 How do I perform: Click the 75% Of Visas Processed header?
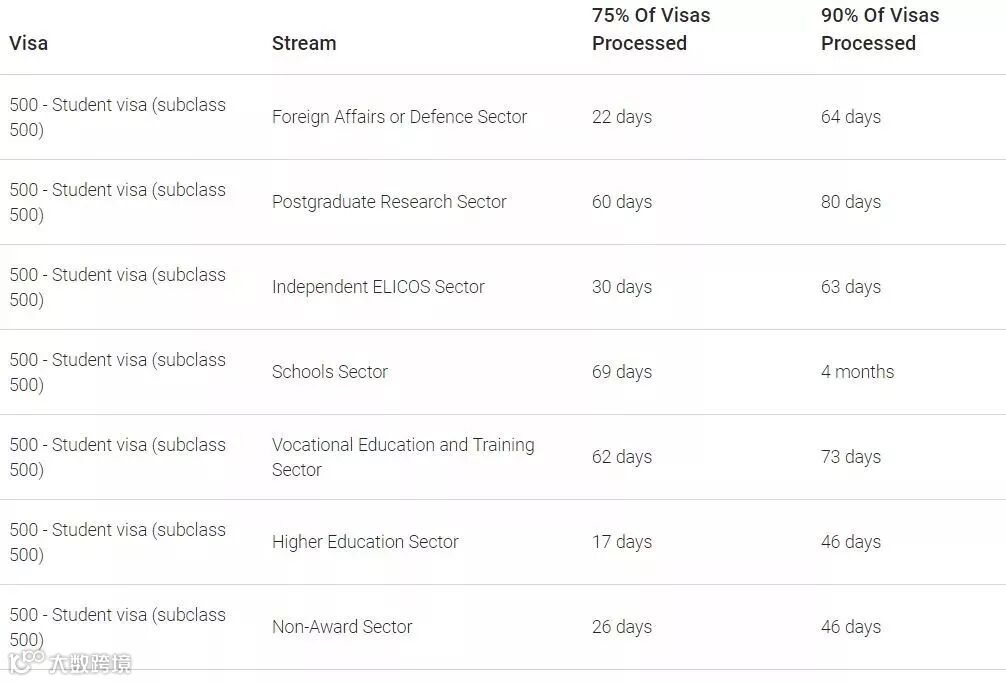point(651,29)
